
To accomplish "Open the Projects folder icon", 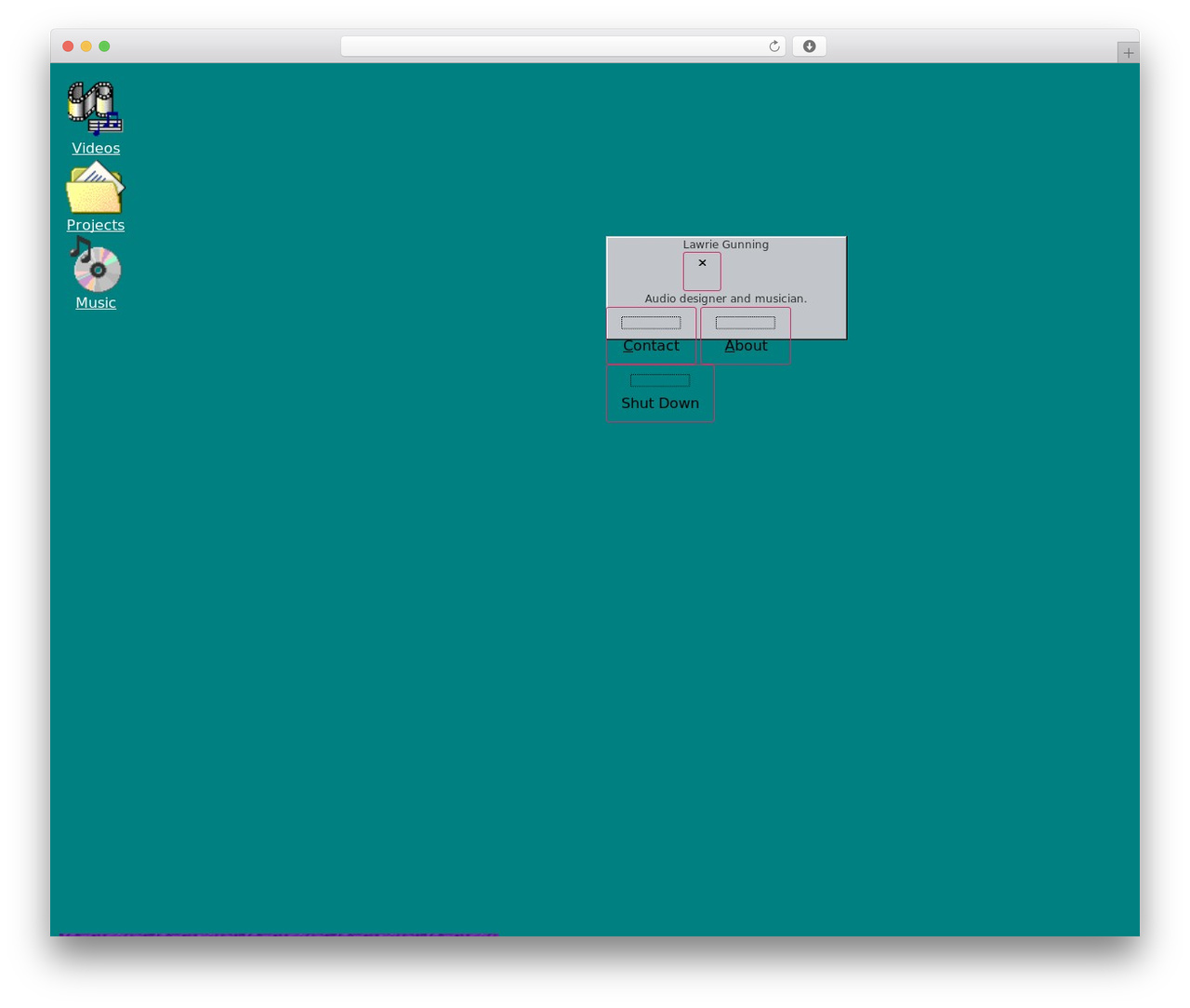I will click(95, 188).
